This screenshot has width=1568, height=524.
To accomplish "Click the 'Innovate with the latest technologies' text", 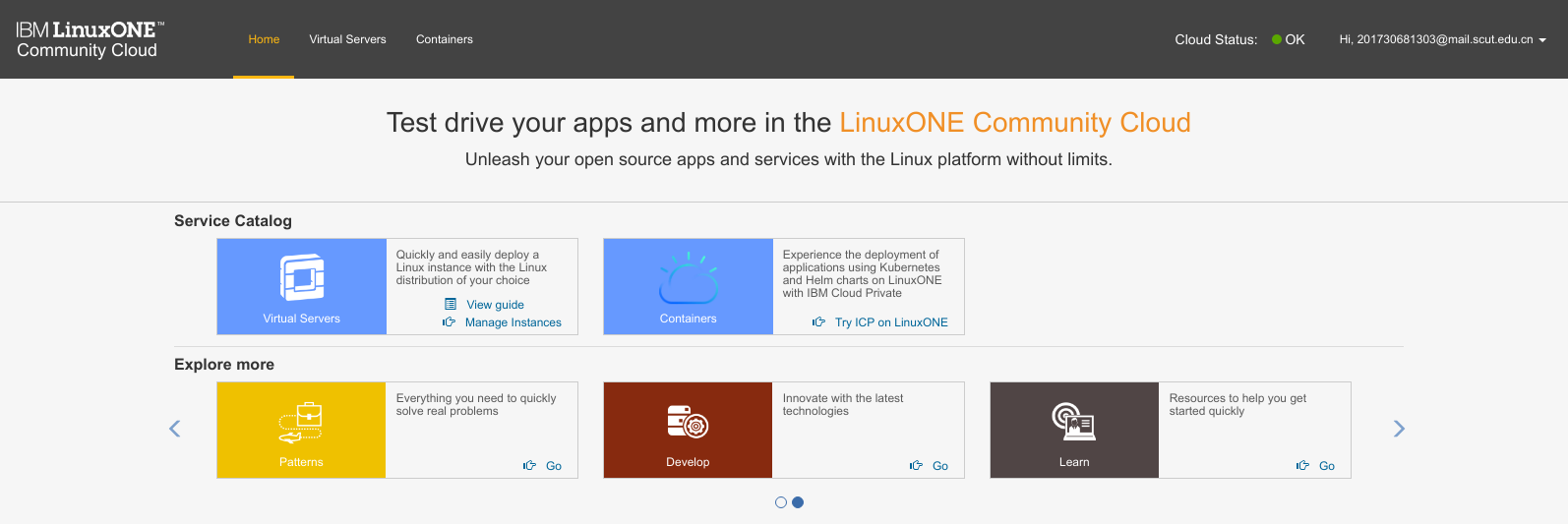I will [843, 404].
